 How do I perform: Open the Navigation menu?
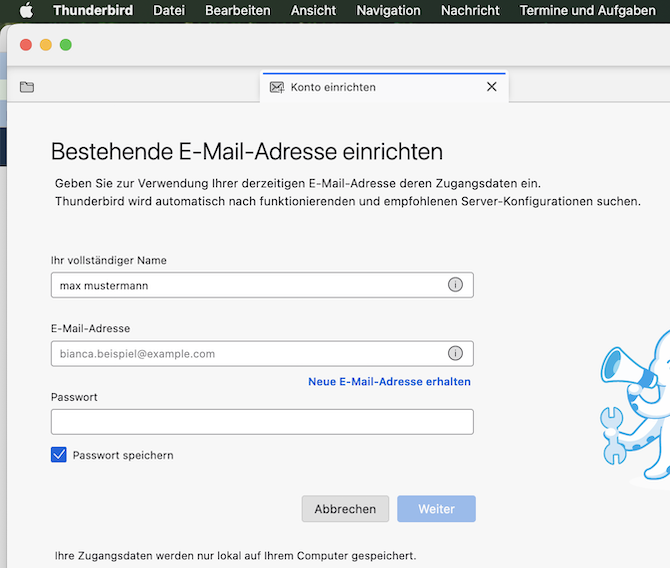(388, 10)
